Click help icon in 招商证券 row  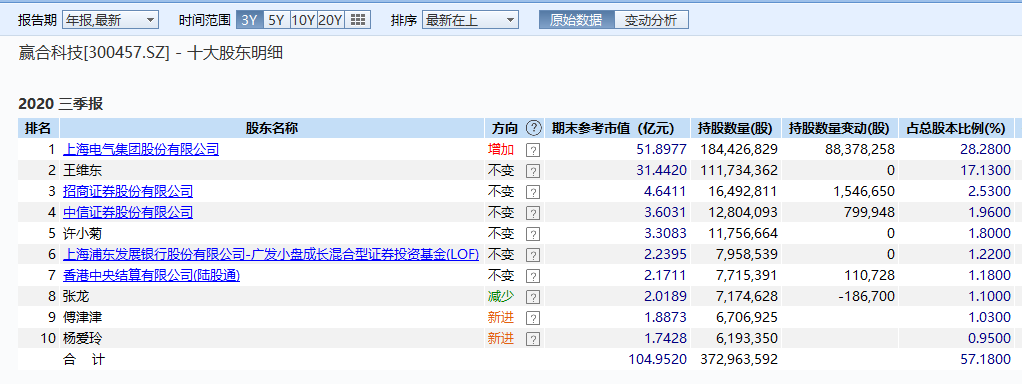tap(533, 192)
